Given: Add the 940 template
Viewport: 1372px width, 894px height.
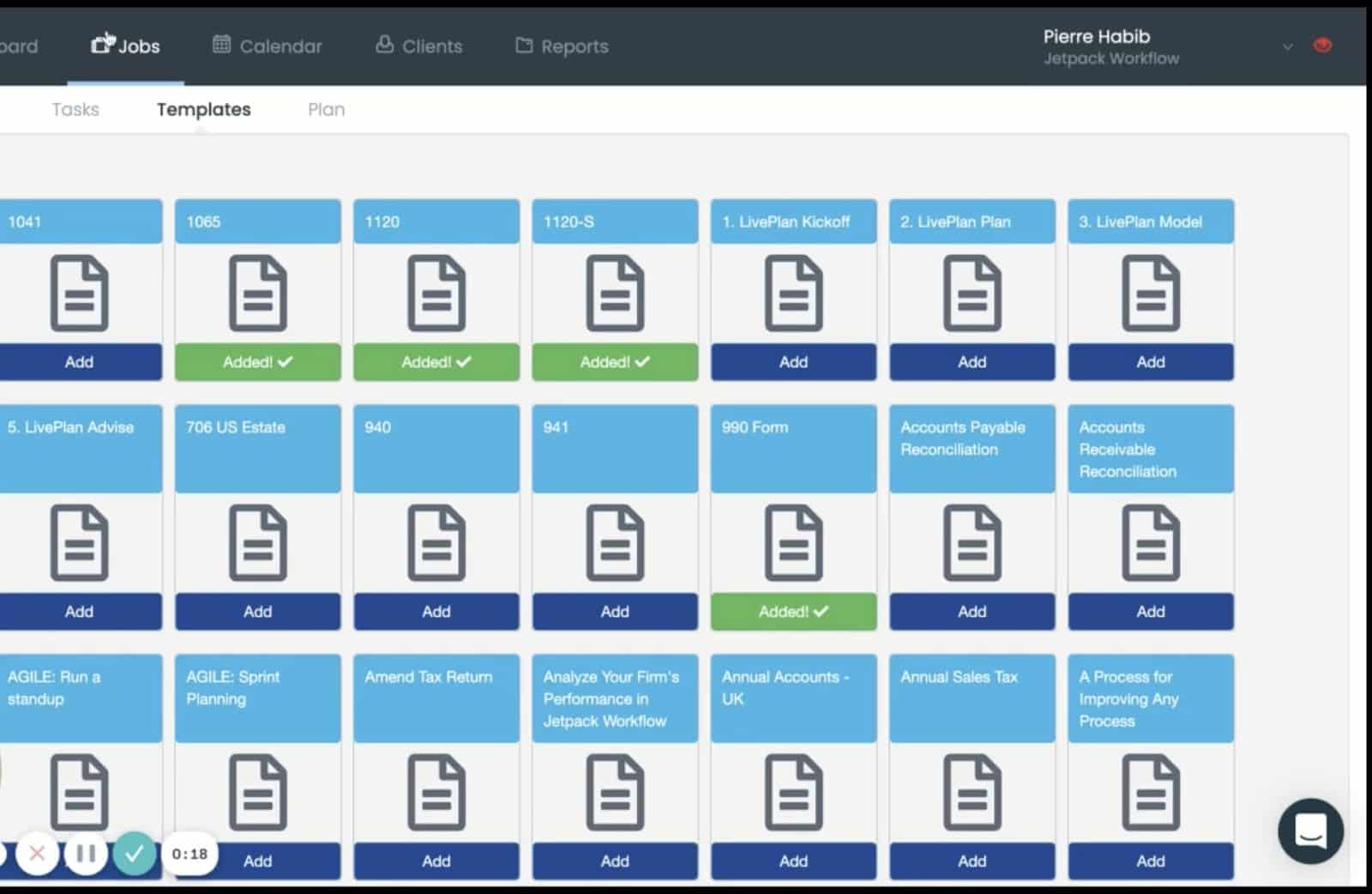Looking at the screenshot, I should point(436,612).
